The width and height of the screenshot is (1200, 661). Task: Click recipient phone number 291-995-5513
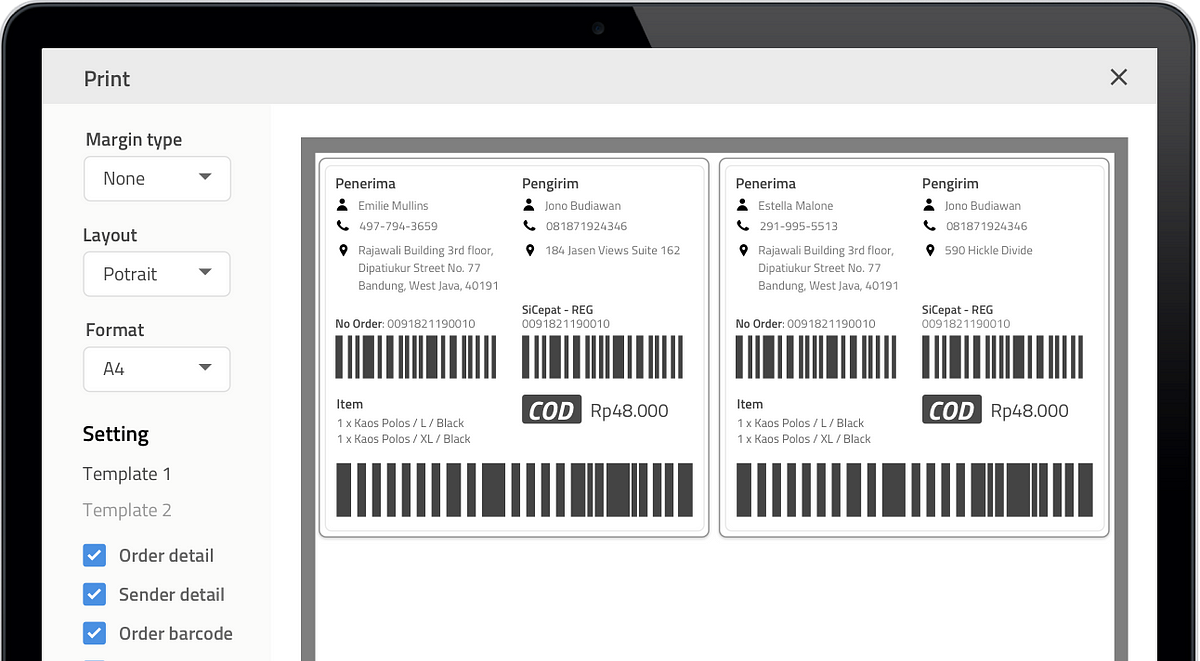coord(798,226)
